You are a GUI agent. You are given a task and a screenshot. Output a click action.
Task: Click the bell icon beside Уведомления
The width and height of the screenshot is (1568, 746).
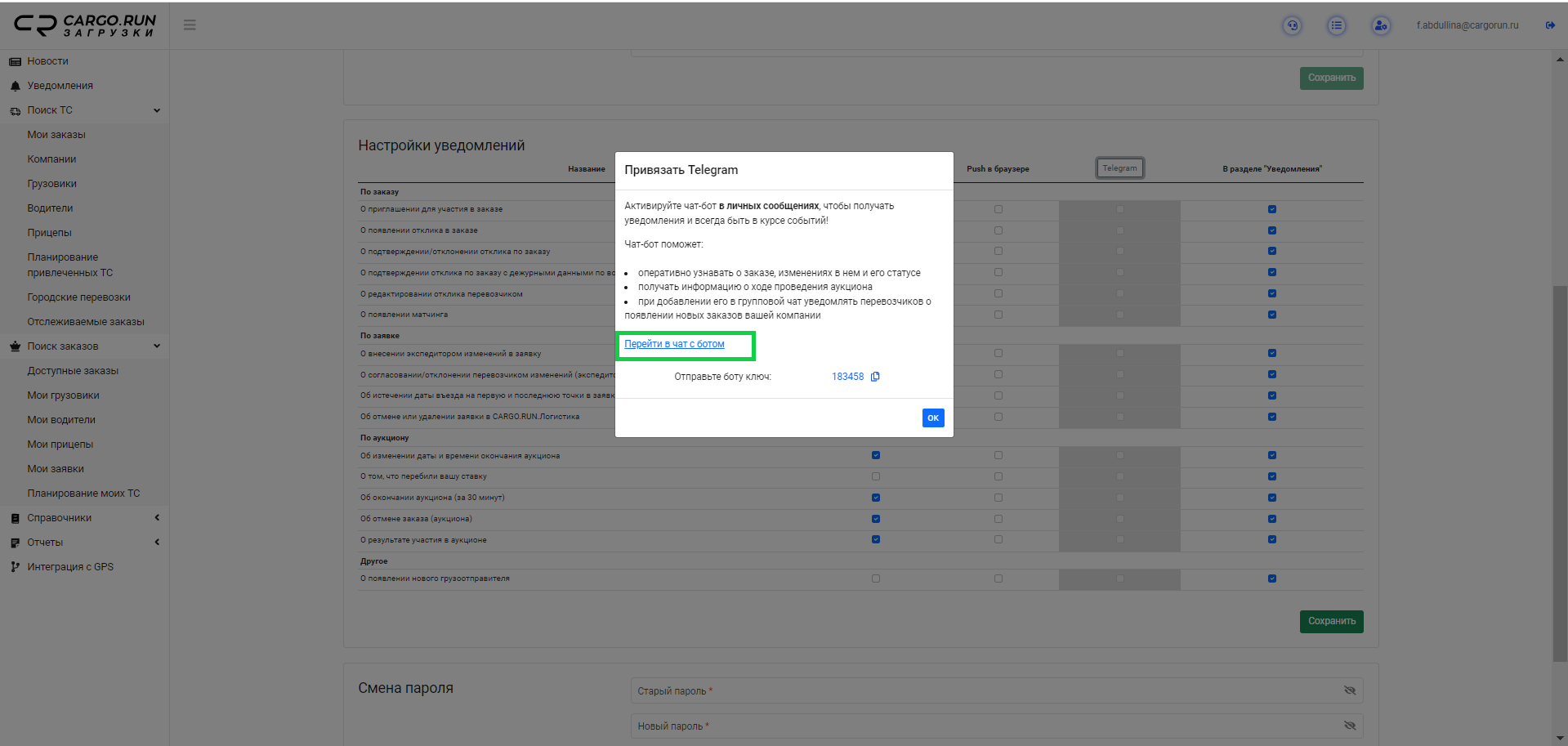pyautogui.click(x=15, y=86)
